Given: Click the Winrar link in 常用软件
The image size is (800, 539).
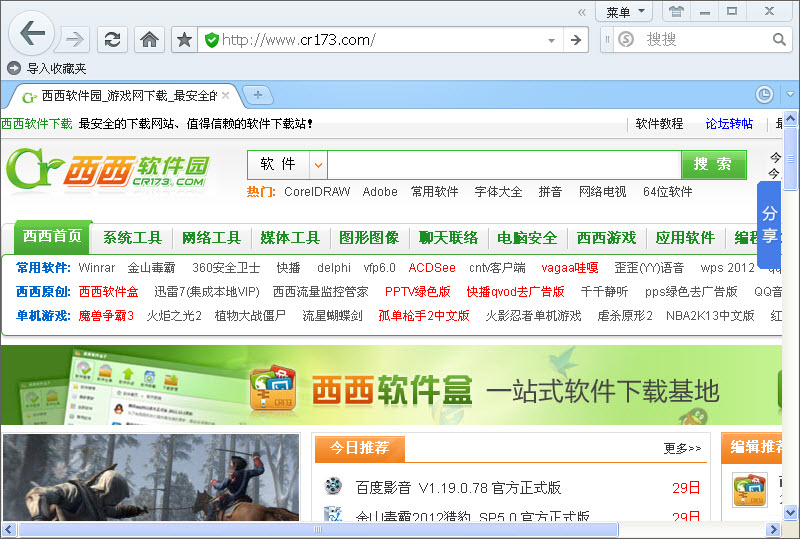Looking at the screenshot, I should click(96, 268).
